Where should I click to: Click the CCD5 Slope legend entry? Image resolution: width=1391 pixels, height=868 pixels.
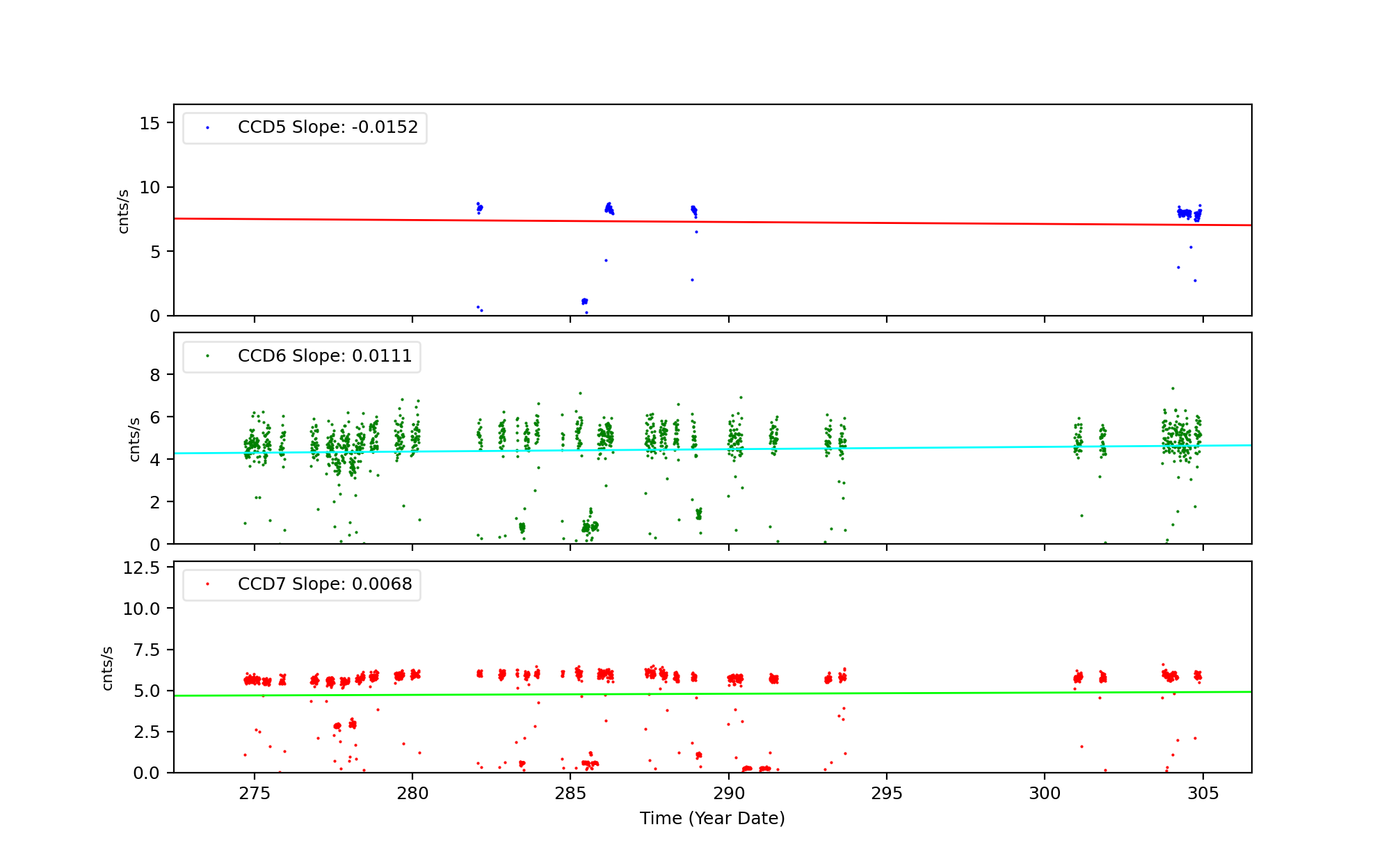pos(328,127)
